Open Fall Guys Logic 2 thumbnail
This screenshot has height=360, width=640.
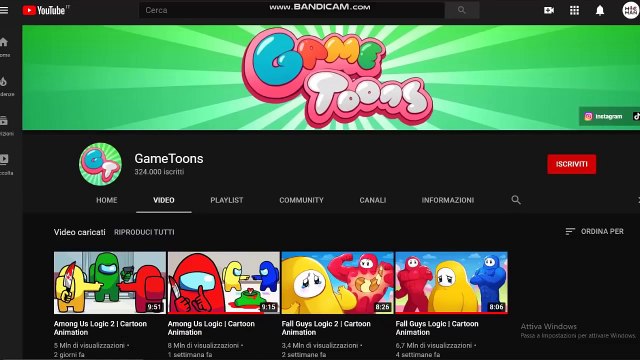click(x=338, y=282)
